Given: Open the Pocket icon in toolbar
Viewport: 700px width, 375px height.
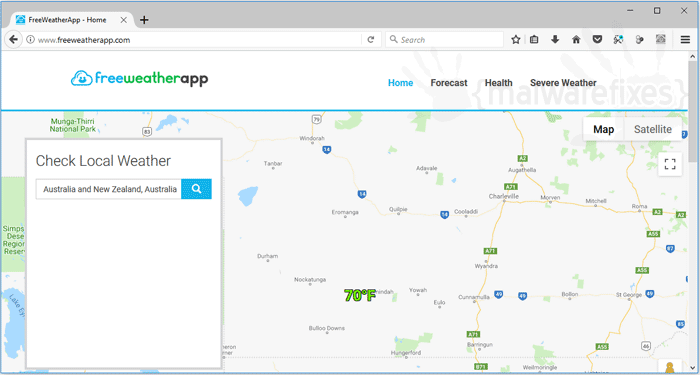Looking at the screenshot, I should [x=597, y=40].
